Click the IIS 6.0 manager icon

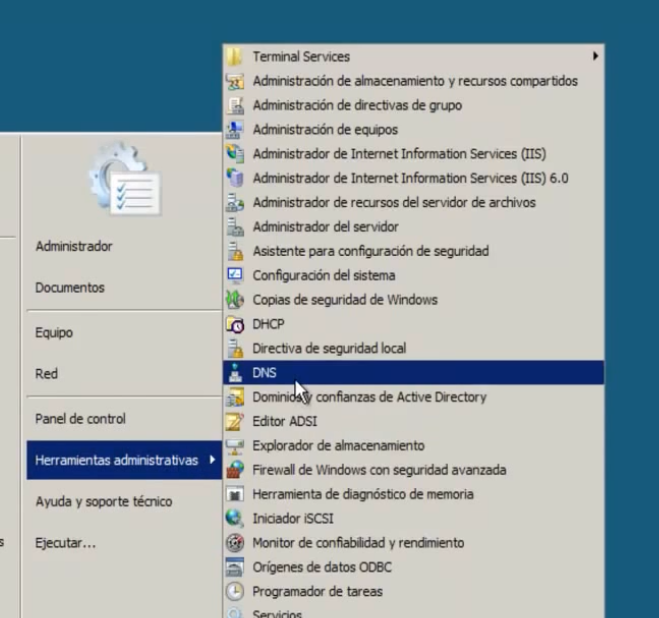tap(235, 178)
